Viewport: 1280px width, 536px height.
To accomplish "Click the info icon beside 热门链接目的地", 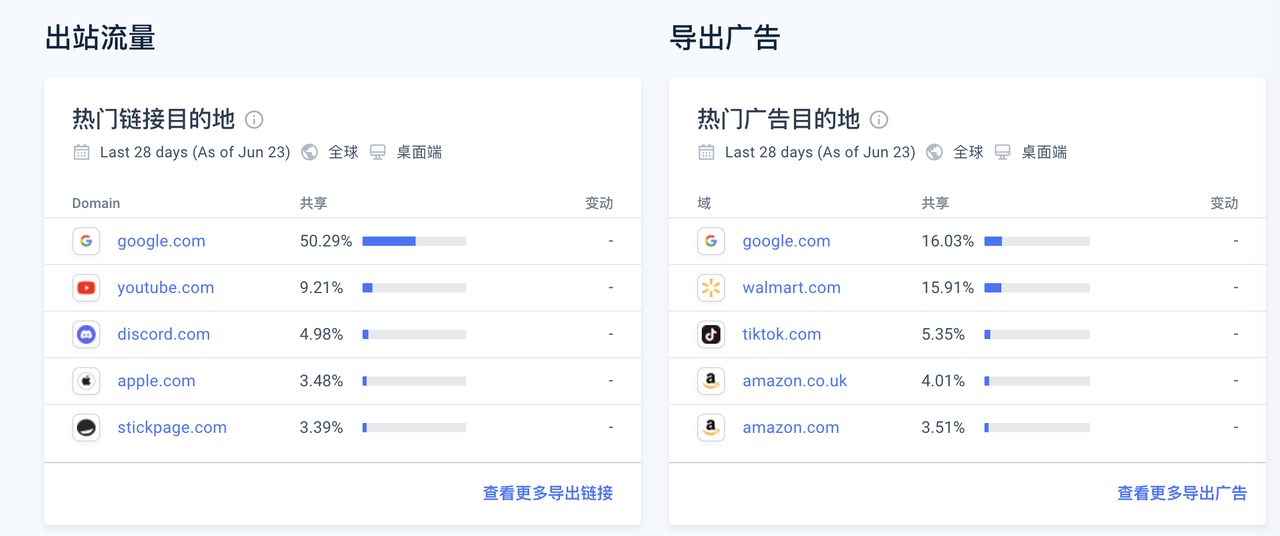I will point(254,120).
